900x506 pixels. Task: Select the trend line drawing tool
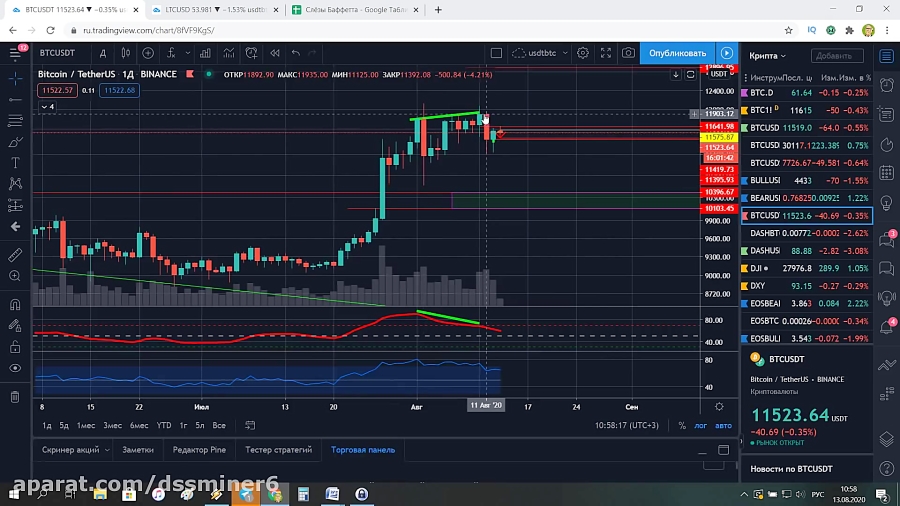click(x=15, y=100)
